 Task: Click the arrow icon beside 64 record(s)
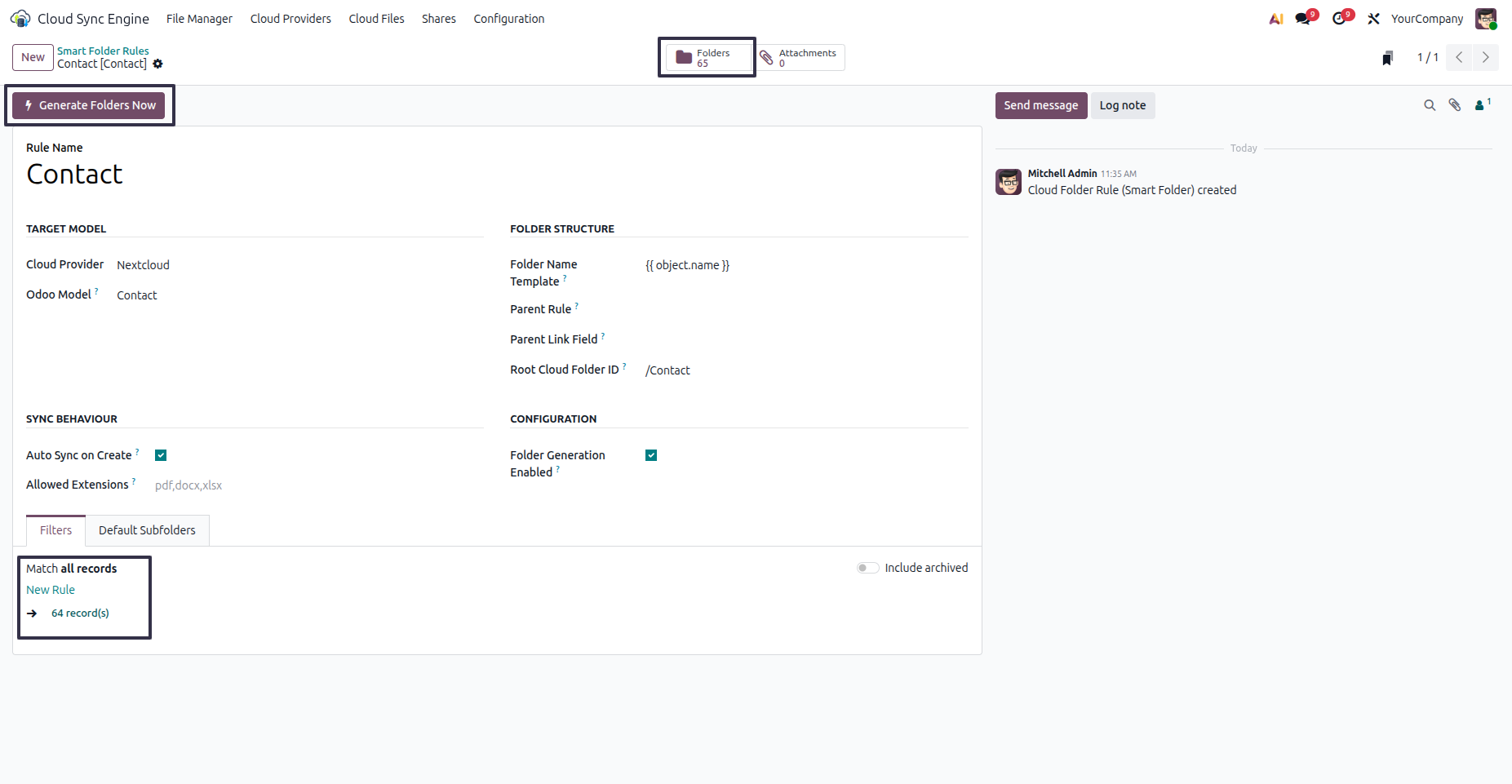32,613
